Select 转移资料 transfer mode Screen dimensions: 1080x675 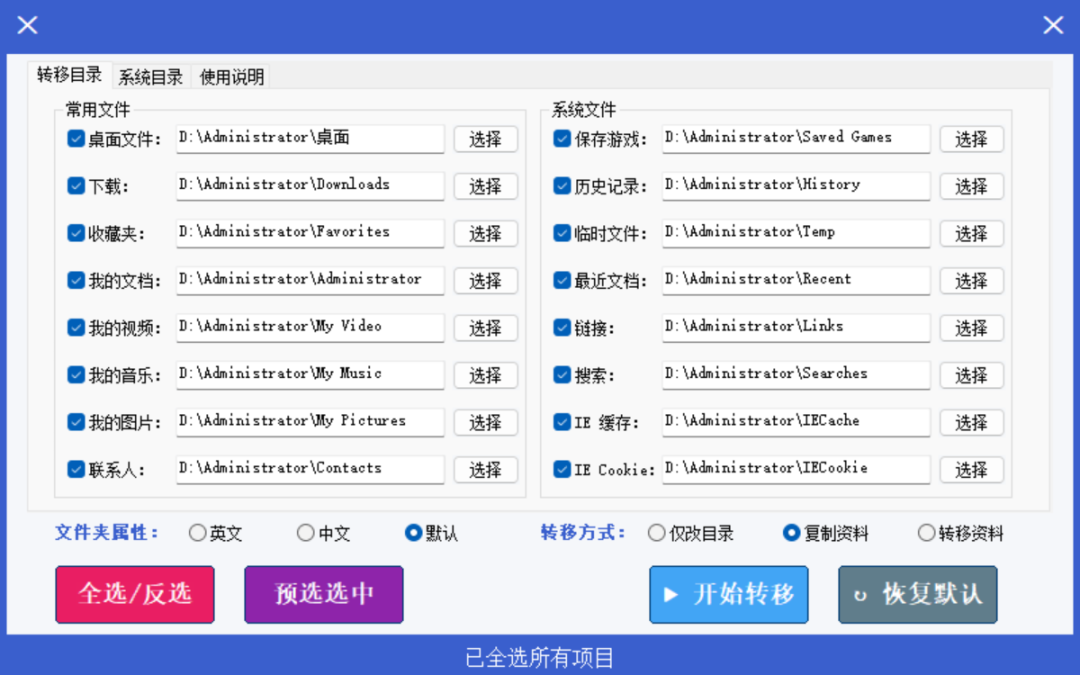click(x=926, y=532)
